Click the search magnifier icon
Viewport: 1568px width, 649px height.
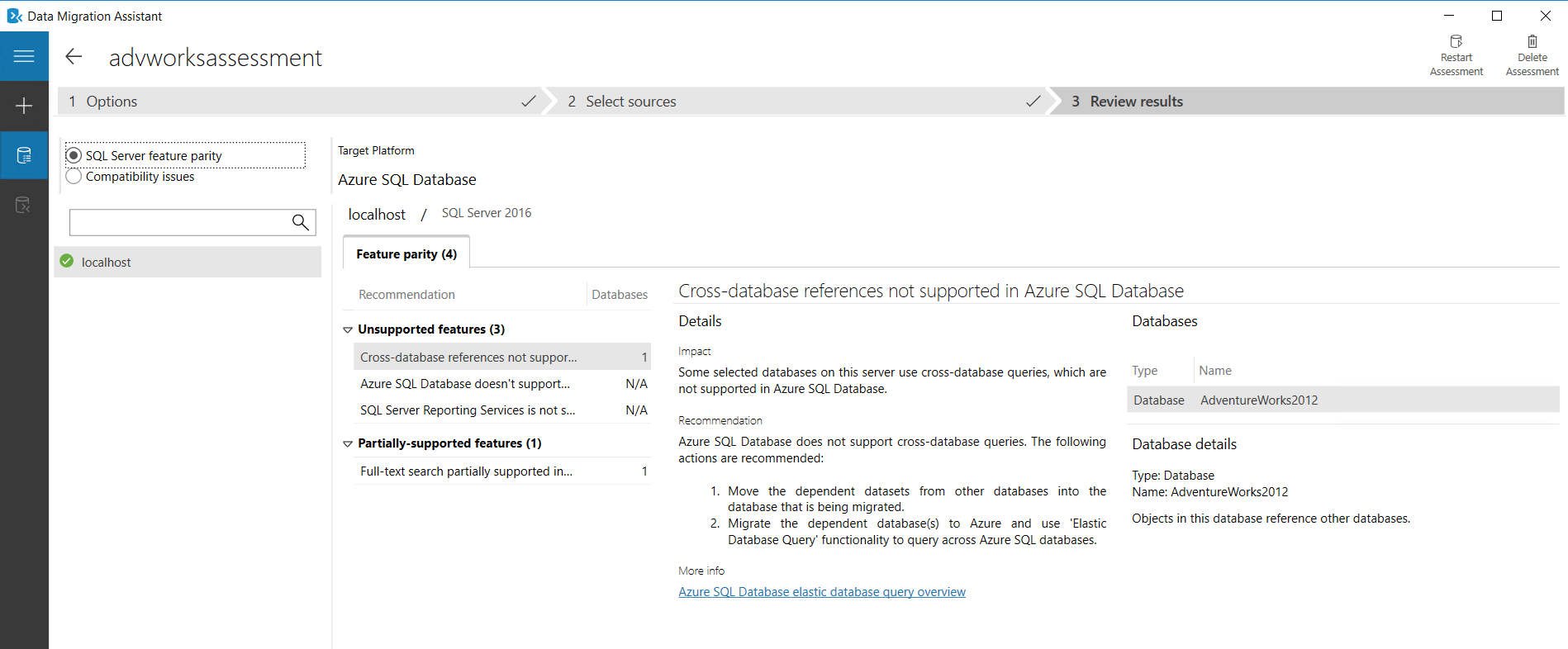[301, 222]
